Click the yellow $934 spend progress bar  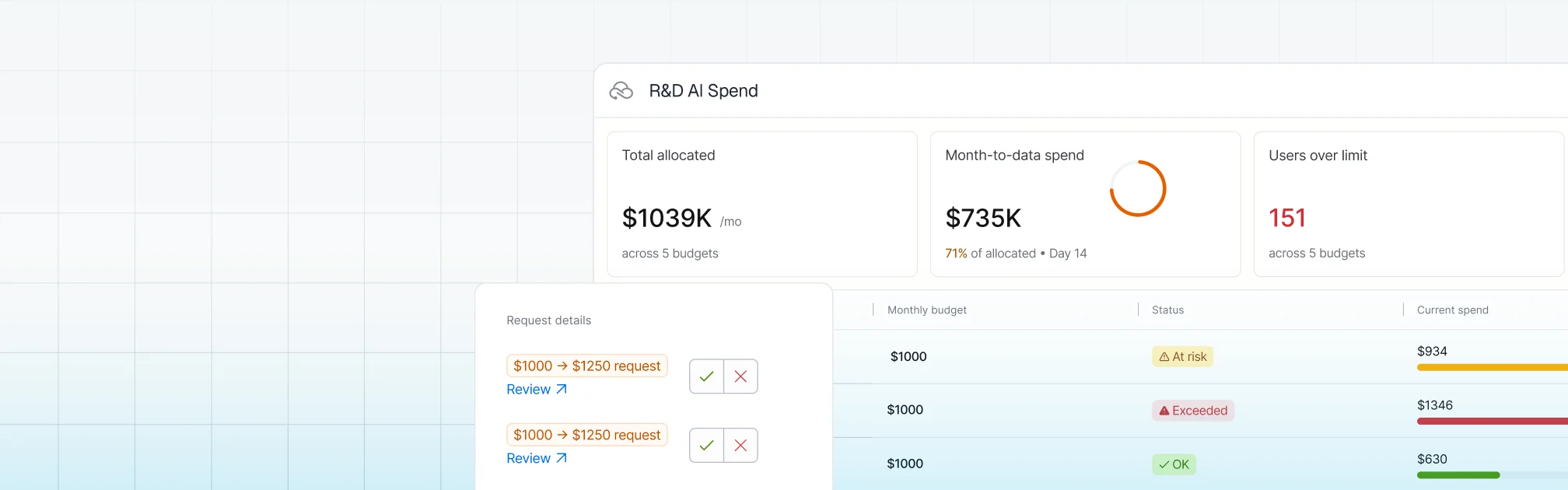[1493, 367]
